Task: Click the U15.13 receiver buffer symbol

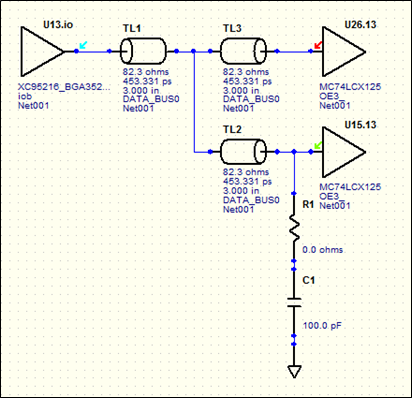Action: pos(343,152)
